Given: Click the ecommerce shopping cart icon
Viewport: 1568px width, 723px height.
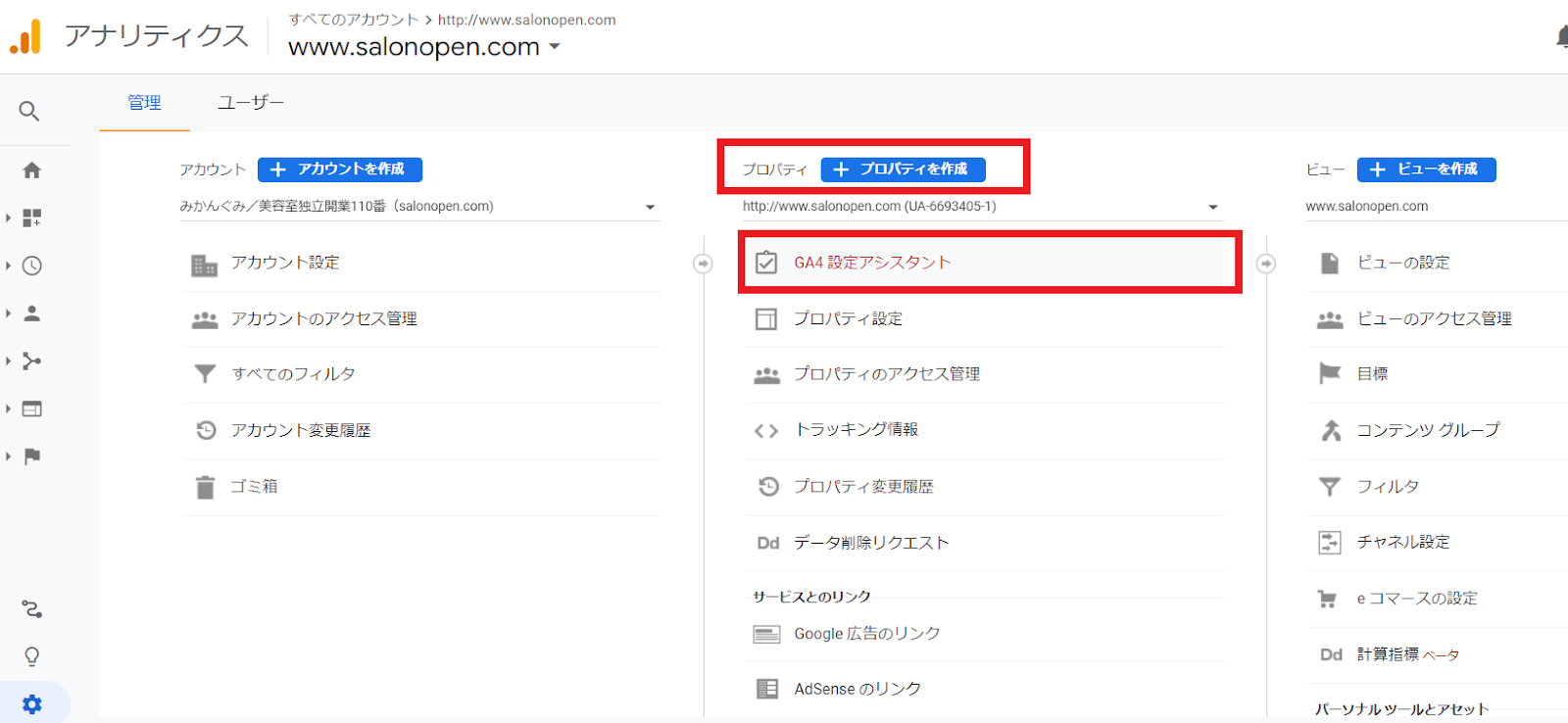Looking at the screenshot, I should (1328, 599).
